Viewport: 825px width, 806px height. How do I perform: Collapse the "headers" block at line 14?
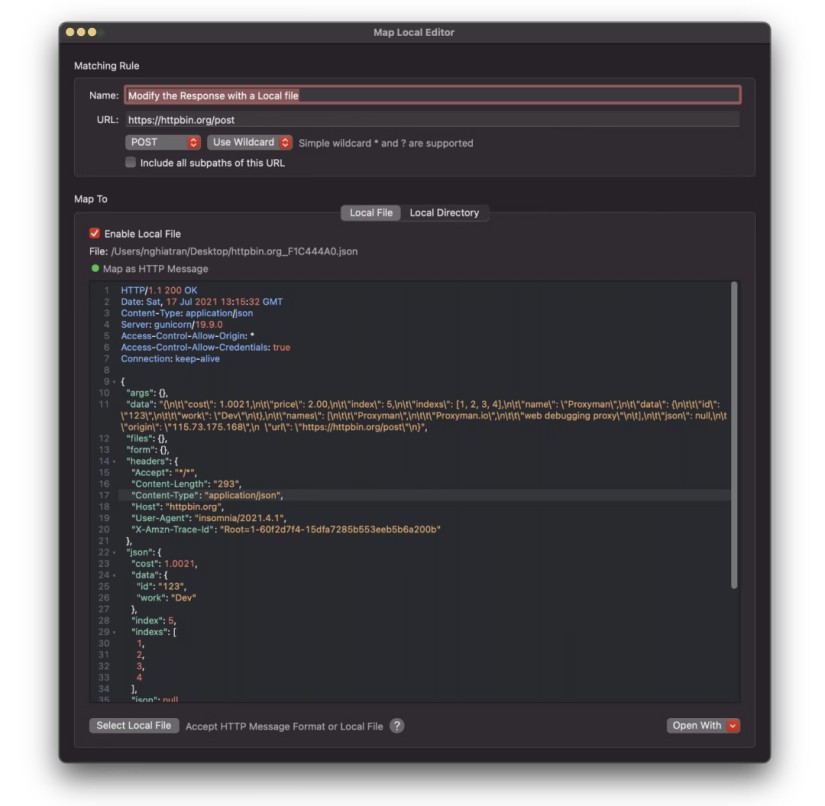(x=114, y=461)
